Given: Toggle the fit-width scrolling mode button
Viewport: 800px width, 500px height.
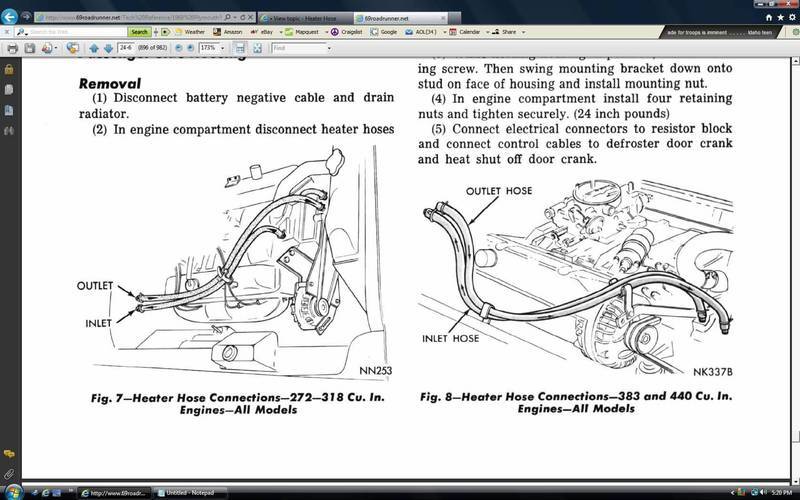Looking at the screenshot, I should (x=238, y=48).
